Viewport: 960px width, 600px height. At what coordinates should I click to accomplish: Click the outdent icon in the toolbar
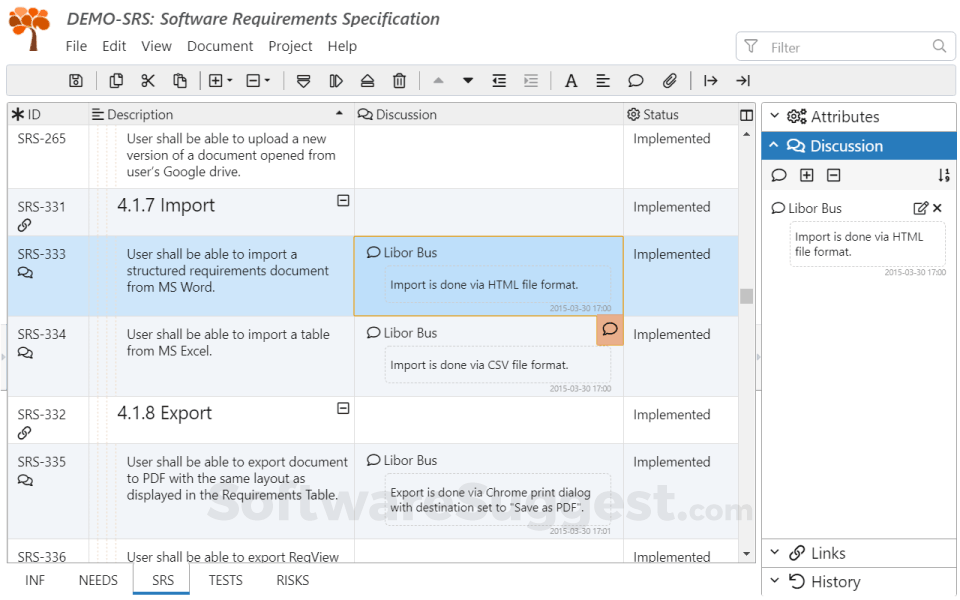coord(498,81)
